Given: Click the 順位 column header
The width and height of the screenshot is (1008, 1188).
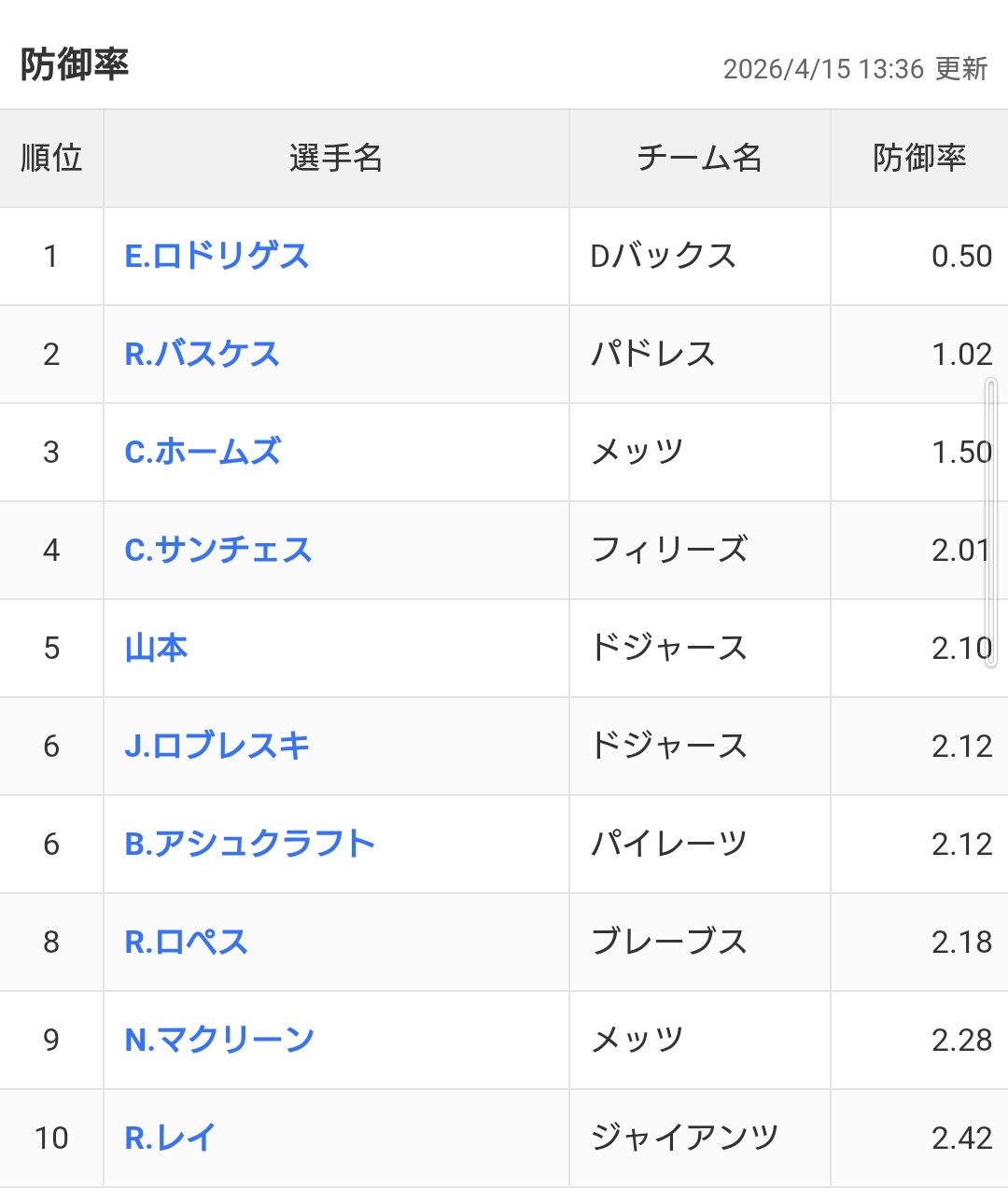Looking at the screenshot, I should (x=51, y=158).
